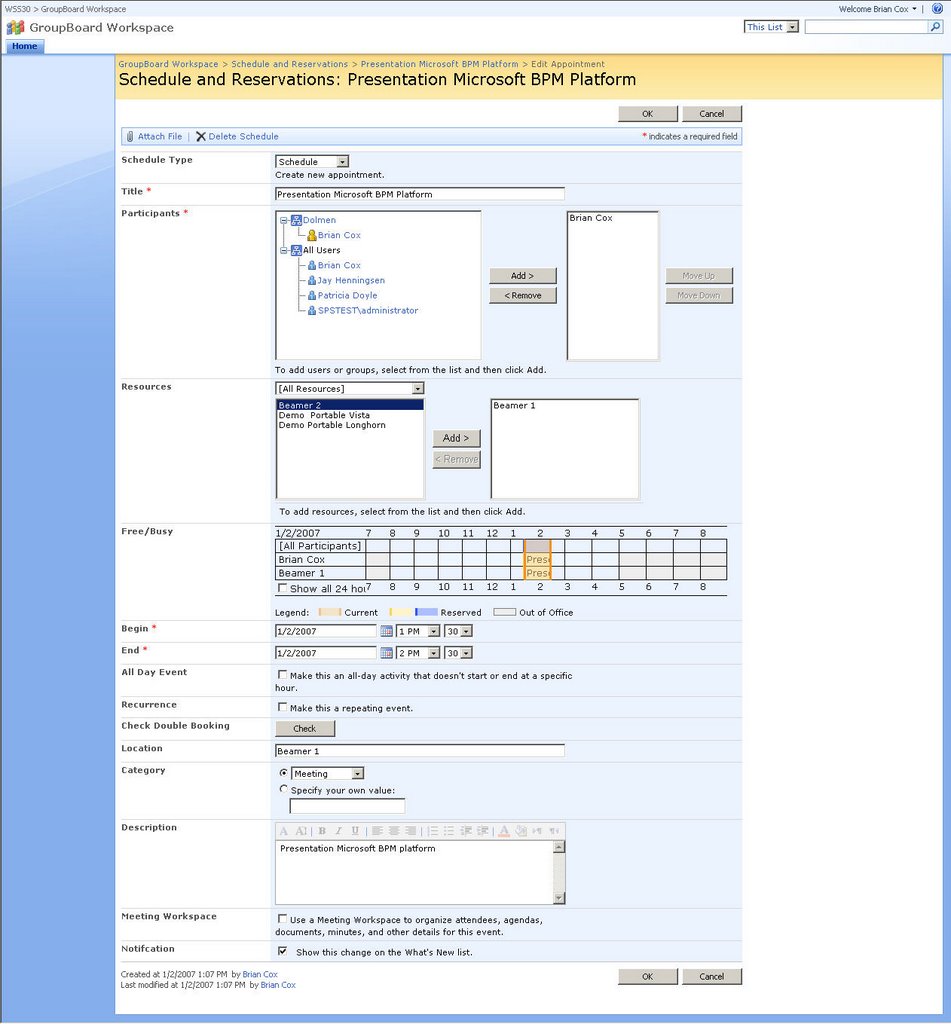
Task: Select 'Specify your own value' radio button
Action: tap(284, 789)
